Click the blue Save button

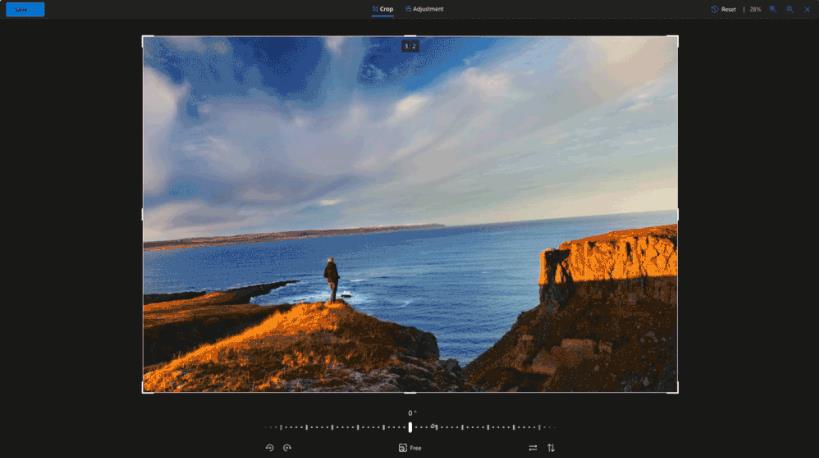coord(25,9)
